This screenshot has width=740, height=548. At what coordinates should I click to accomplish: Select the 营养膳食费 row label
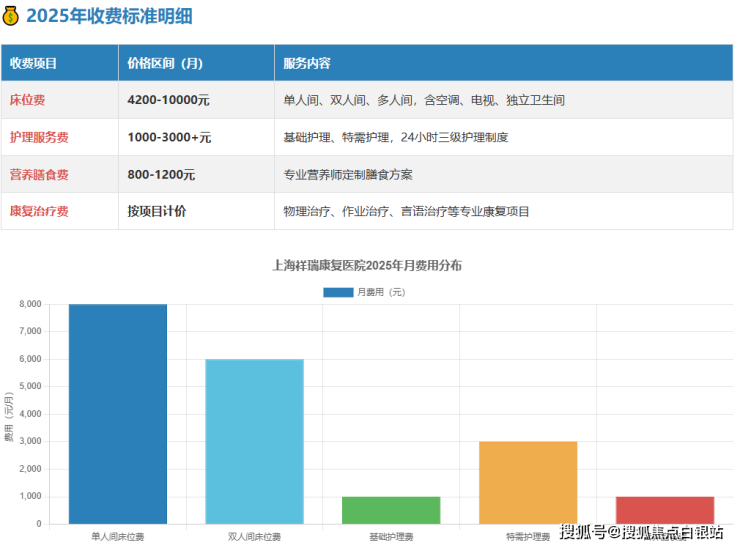(39, 174)
